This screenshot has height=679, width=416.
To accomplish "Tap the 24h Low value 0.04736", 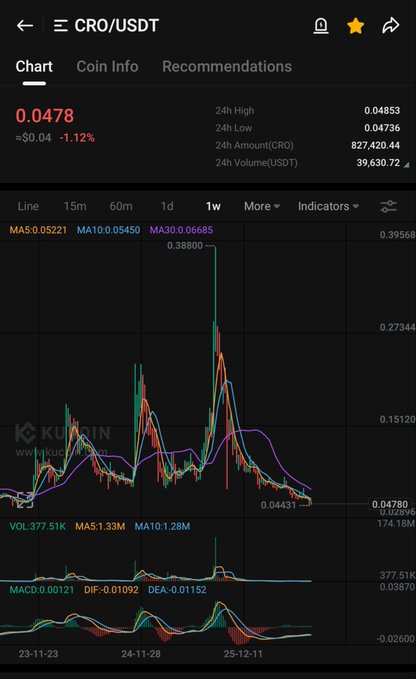I will 382,128.
